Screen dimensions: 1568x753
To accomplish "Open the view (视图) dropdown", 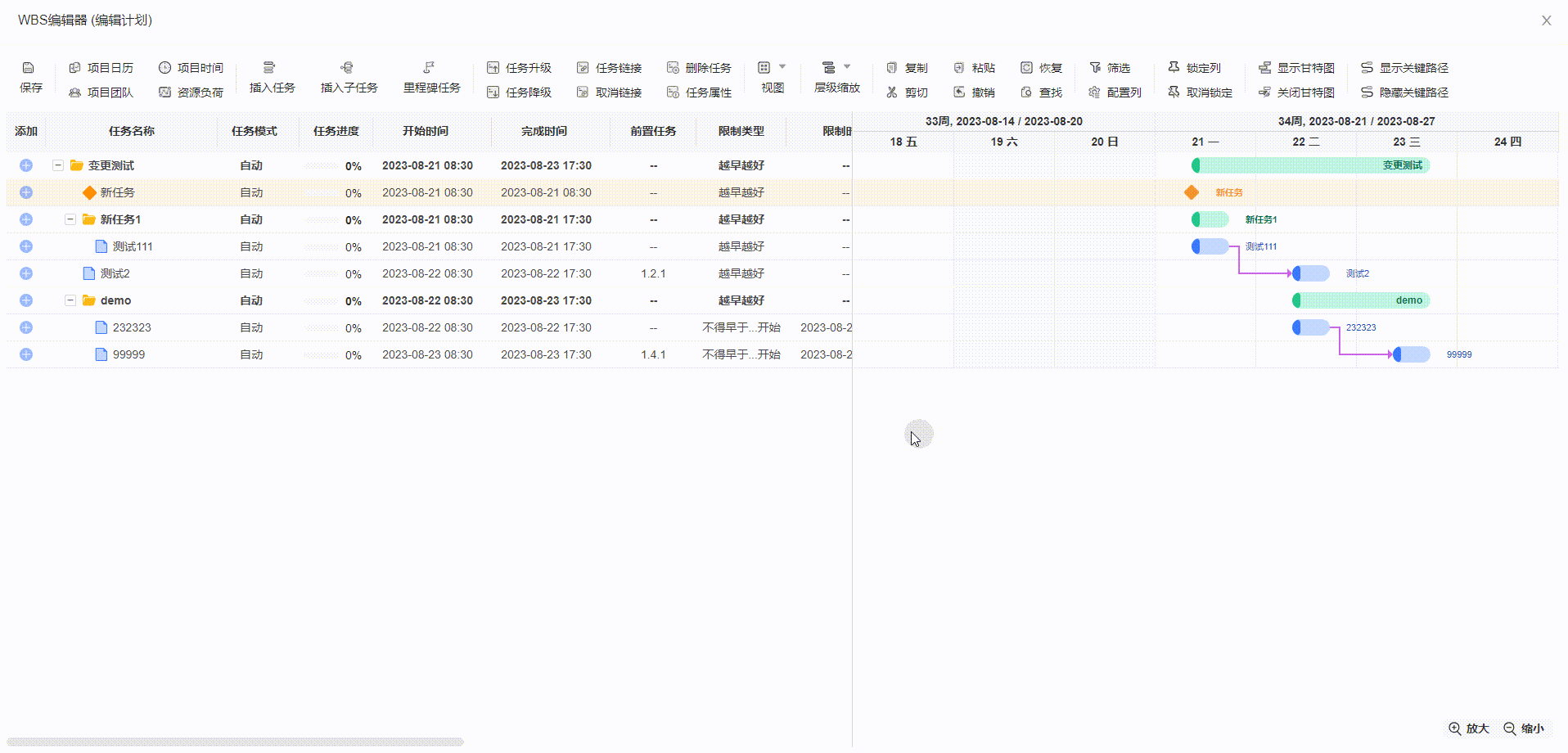I will (772, 68).
